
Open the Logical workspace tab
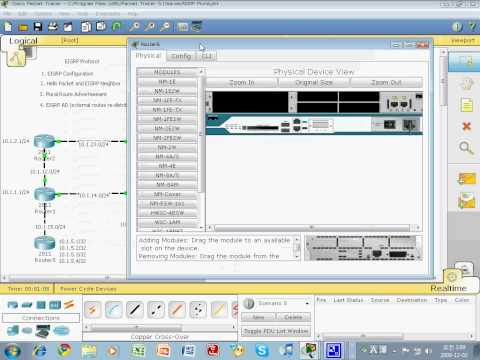click(x=23, y=41)
